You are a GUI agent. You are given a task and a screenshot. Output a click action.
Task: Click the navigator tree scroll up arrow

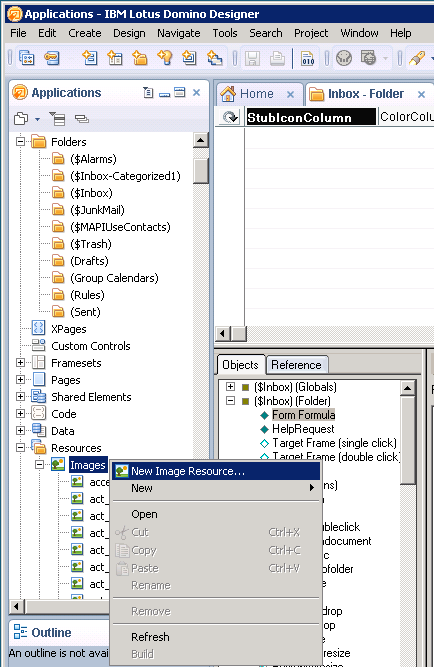click(x=200, y=140)
